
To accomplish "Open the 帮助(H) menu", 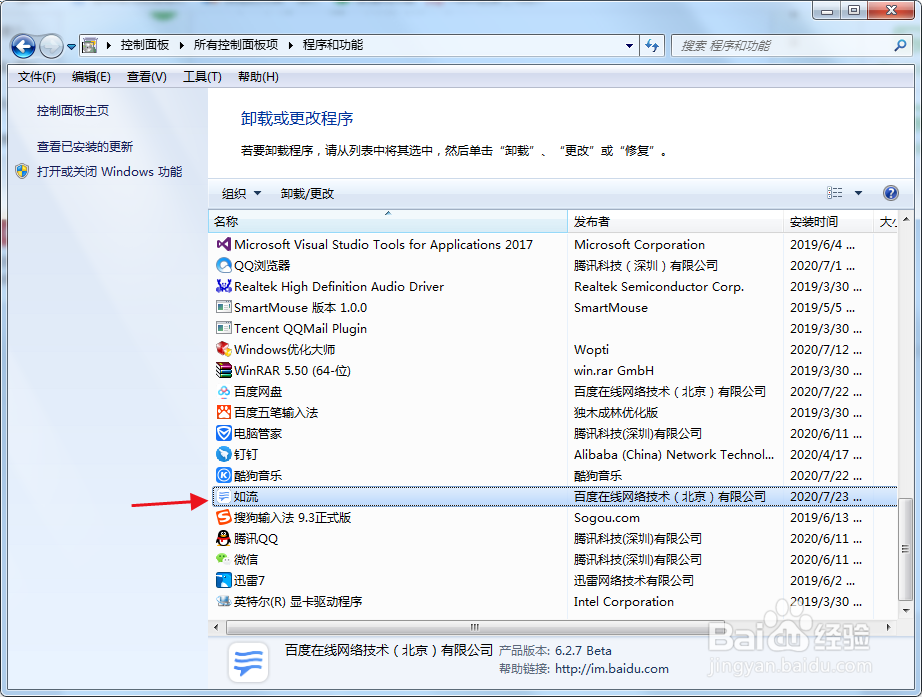I will tap(258, 77).
